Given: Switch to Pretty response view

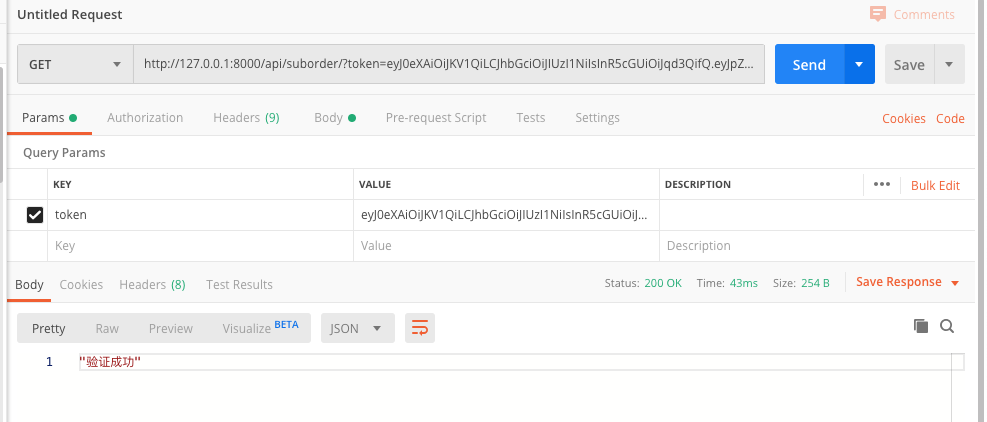Looking at the screenshot, I should click(48, 328).
